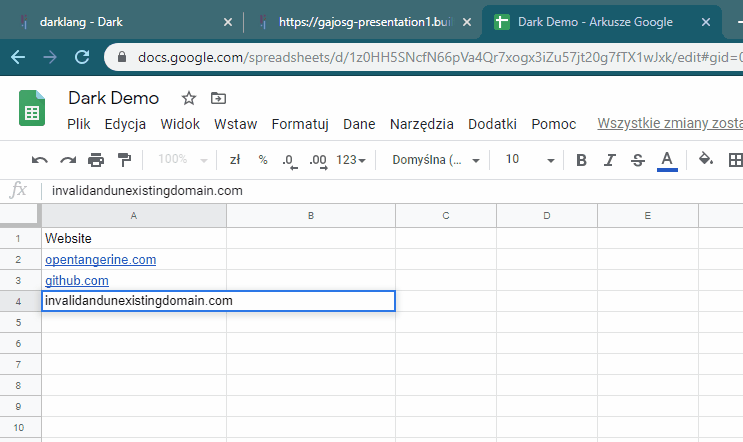Open the Widok menu
Image resolution: width=743 pixels, height=442 pixels.
(180, 124)
